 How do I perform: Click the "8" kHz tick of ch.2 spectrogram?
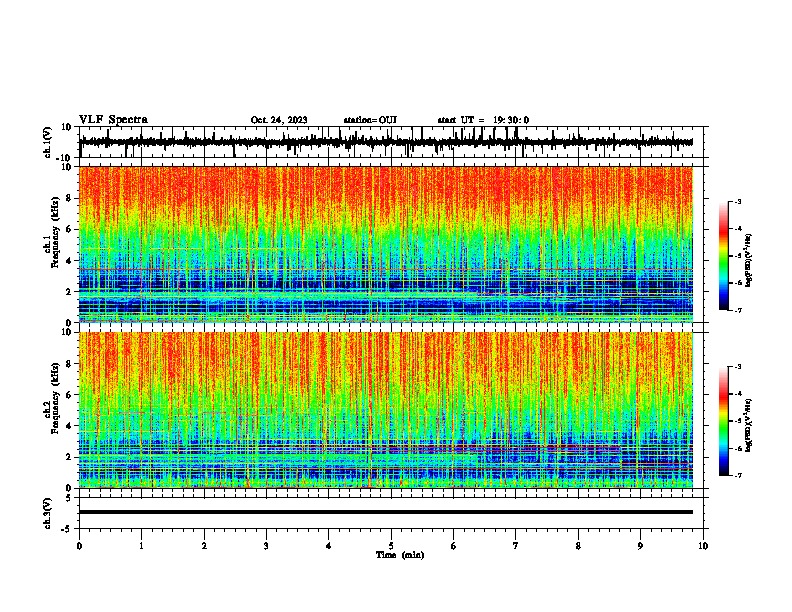coord(69,364)
